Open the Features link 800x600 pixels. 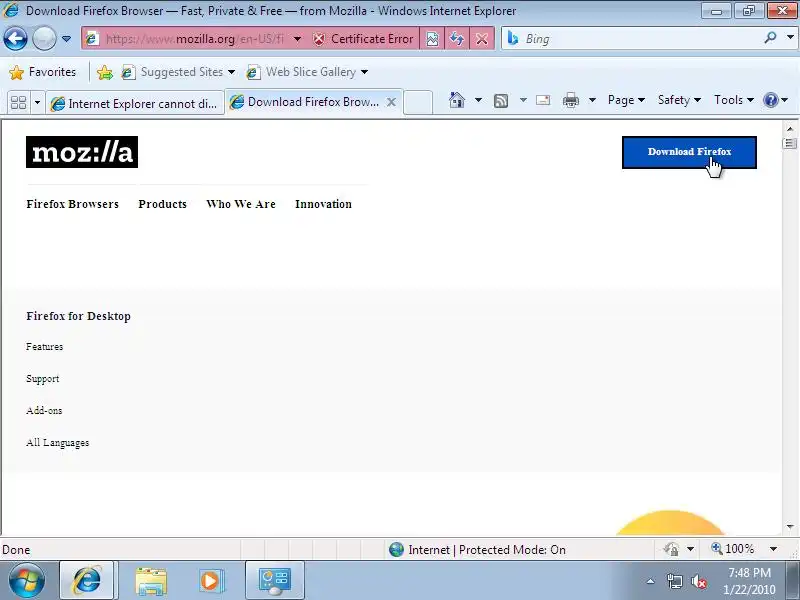(45, 347)
